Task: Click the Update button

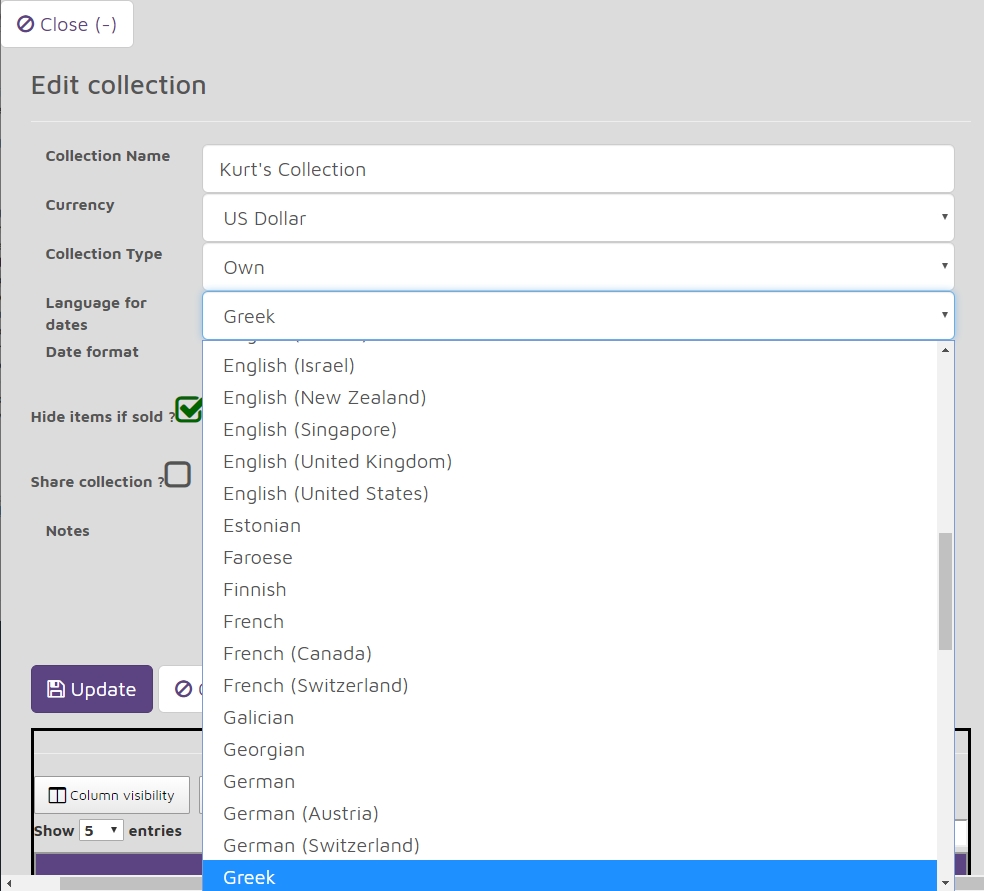Action: pos(92,689)
